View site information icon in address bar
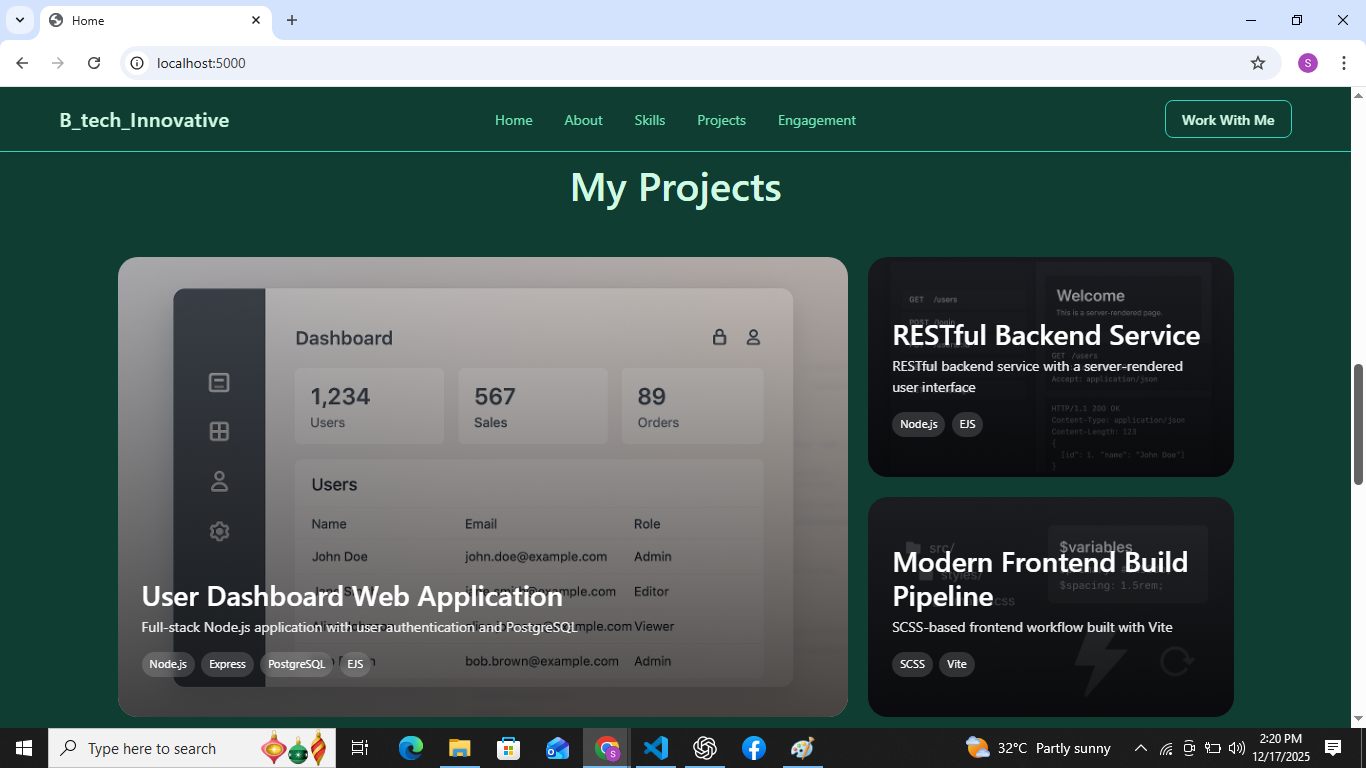 click(x=138, y=63)
